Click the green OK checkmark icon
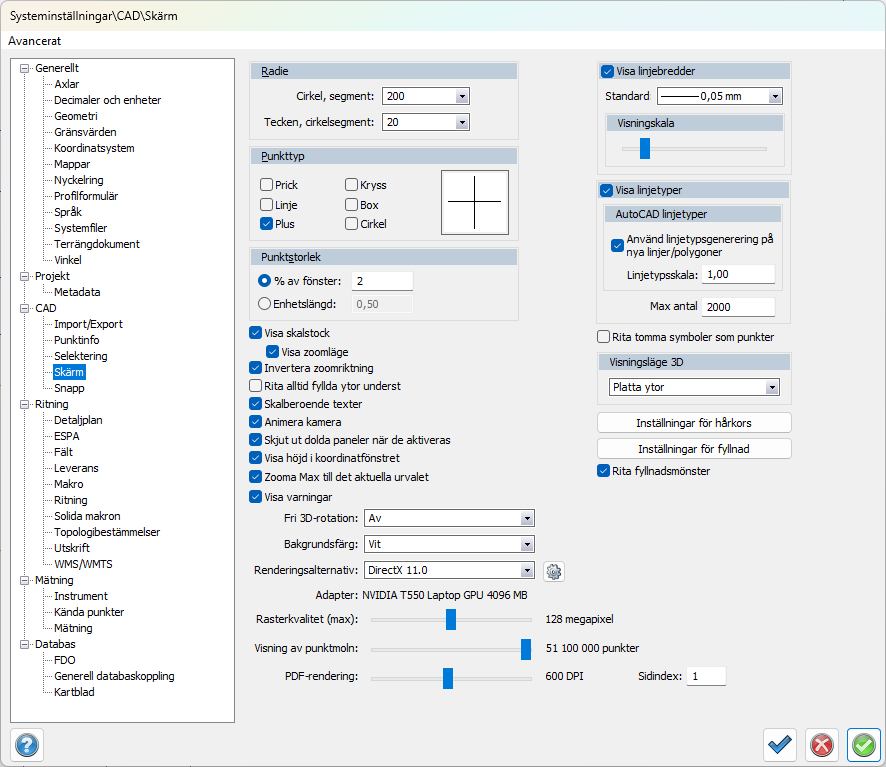 863,745
